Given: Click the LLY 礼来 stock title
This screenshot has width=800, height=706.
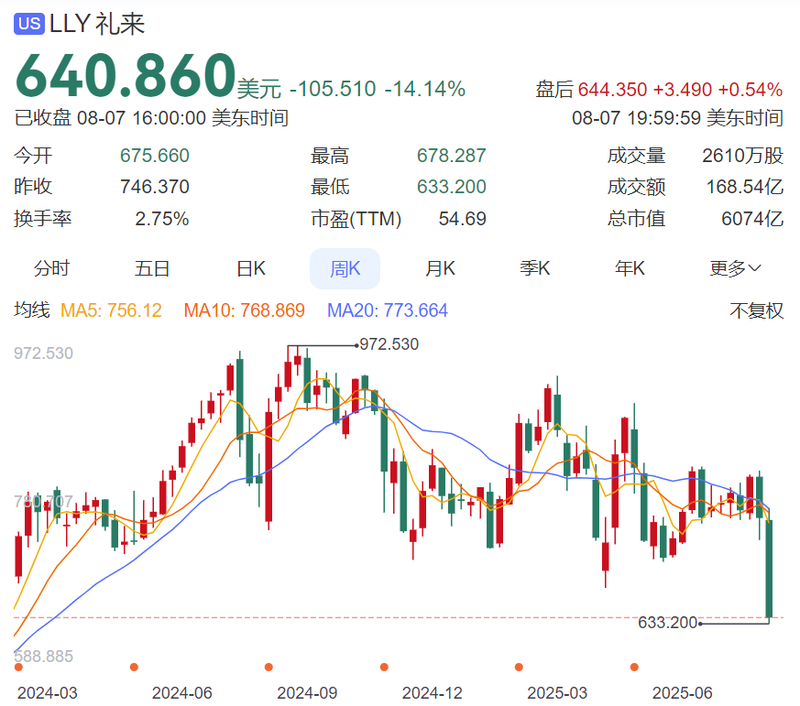Looking at the screenshot, I should coord(97,24).
